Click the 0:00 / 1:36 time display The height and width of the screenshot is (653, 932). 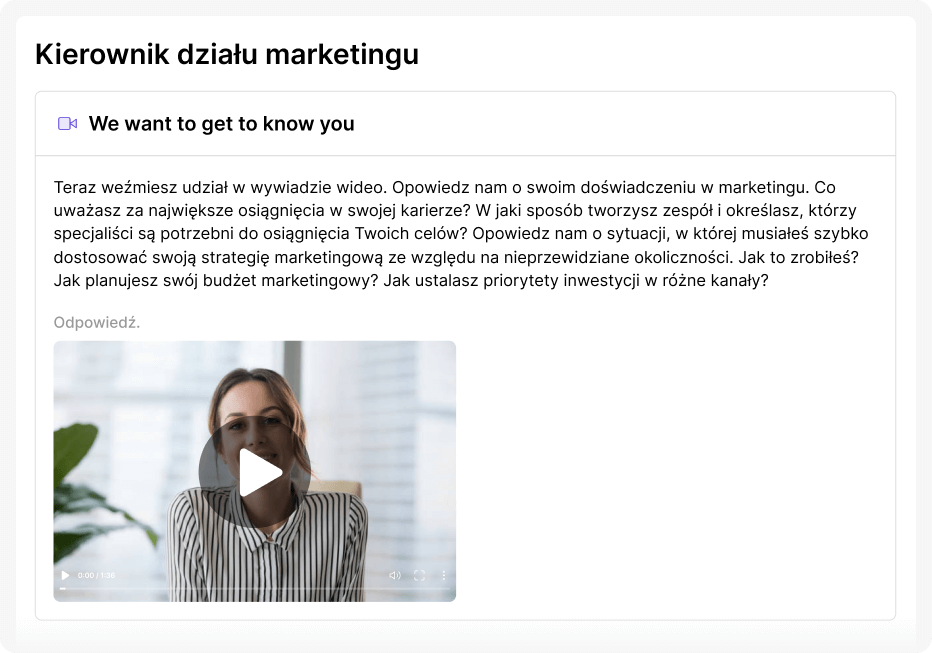point(96,575)
